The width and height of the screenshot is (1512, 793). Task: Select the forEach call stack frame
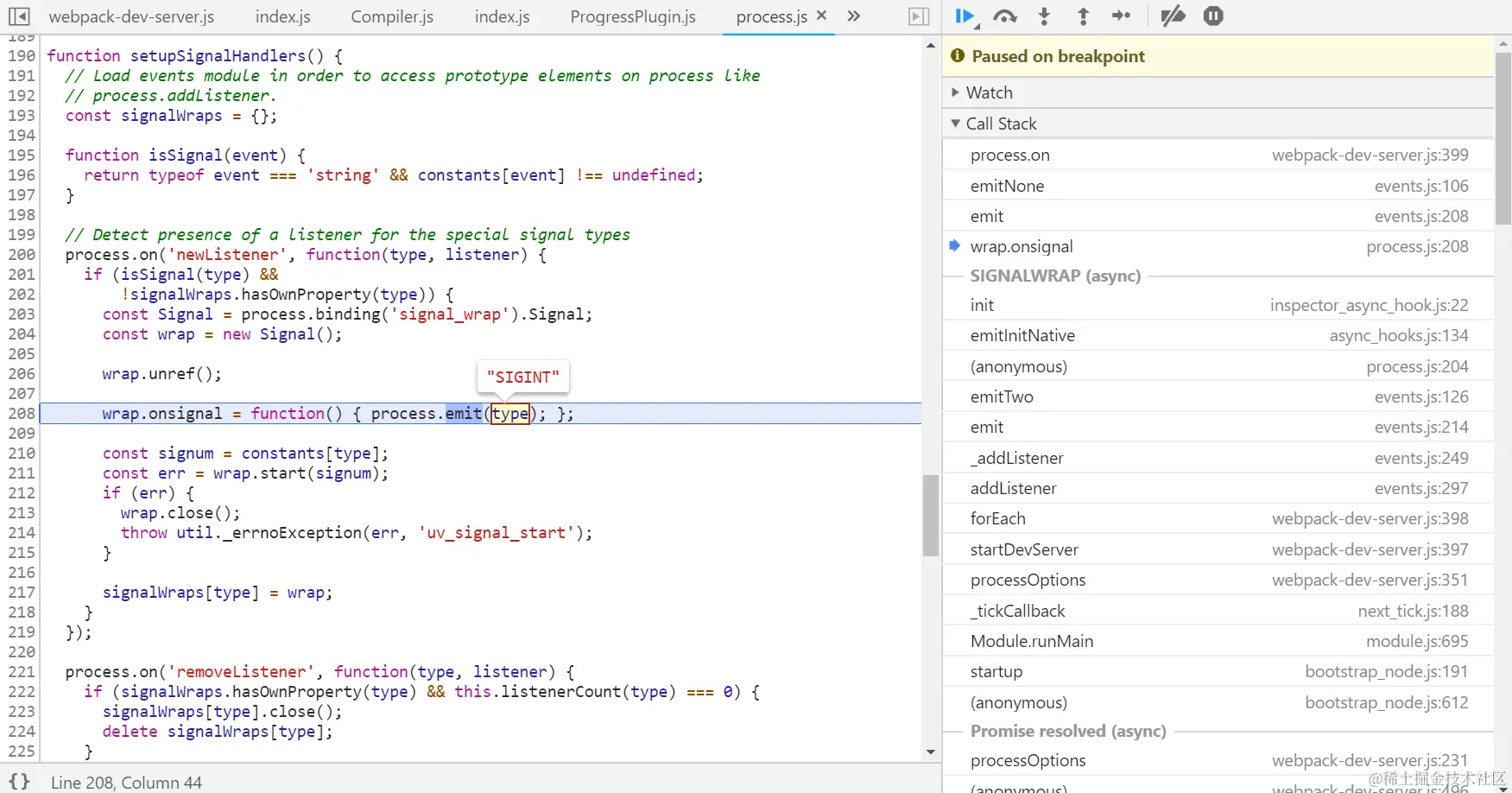click(1218, 518)
